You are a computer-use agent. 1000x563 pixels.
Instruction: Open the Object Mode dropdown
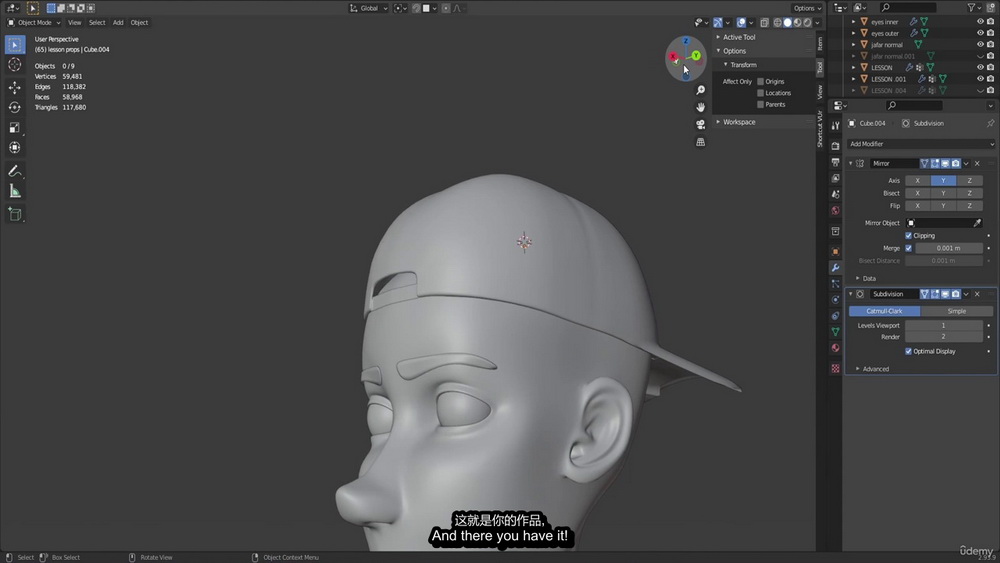(x=34, y=22)
